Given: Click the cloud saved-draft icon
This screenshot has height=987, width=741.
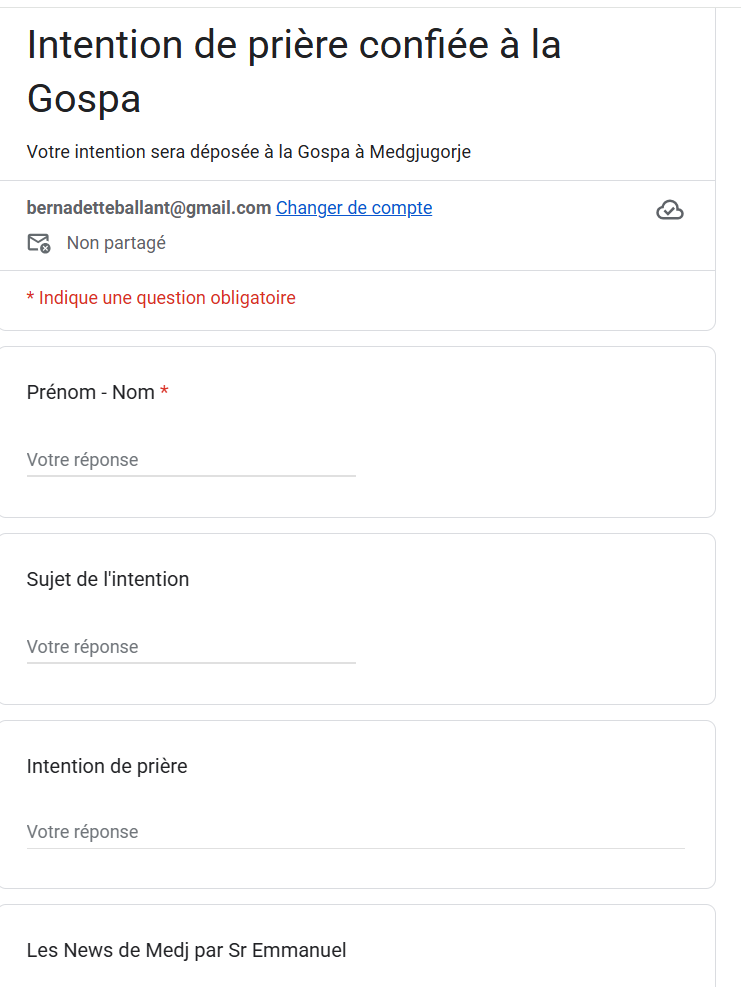Looking at the screenshot, I should pos(669,209).
